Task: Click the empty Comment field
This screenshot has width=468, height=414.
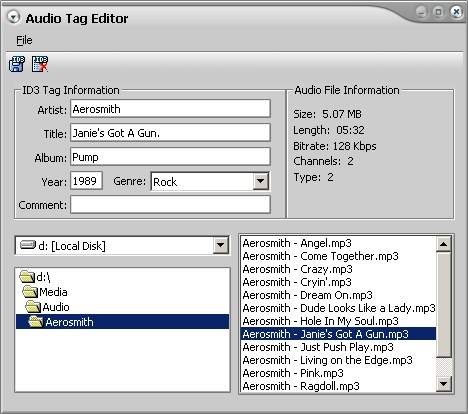Action: (x=170, y=205)
